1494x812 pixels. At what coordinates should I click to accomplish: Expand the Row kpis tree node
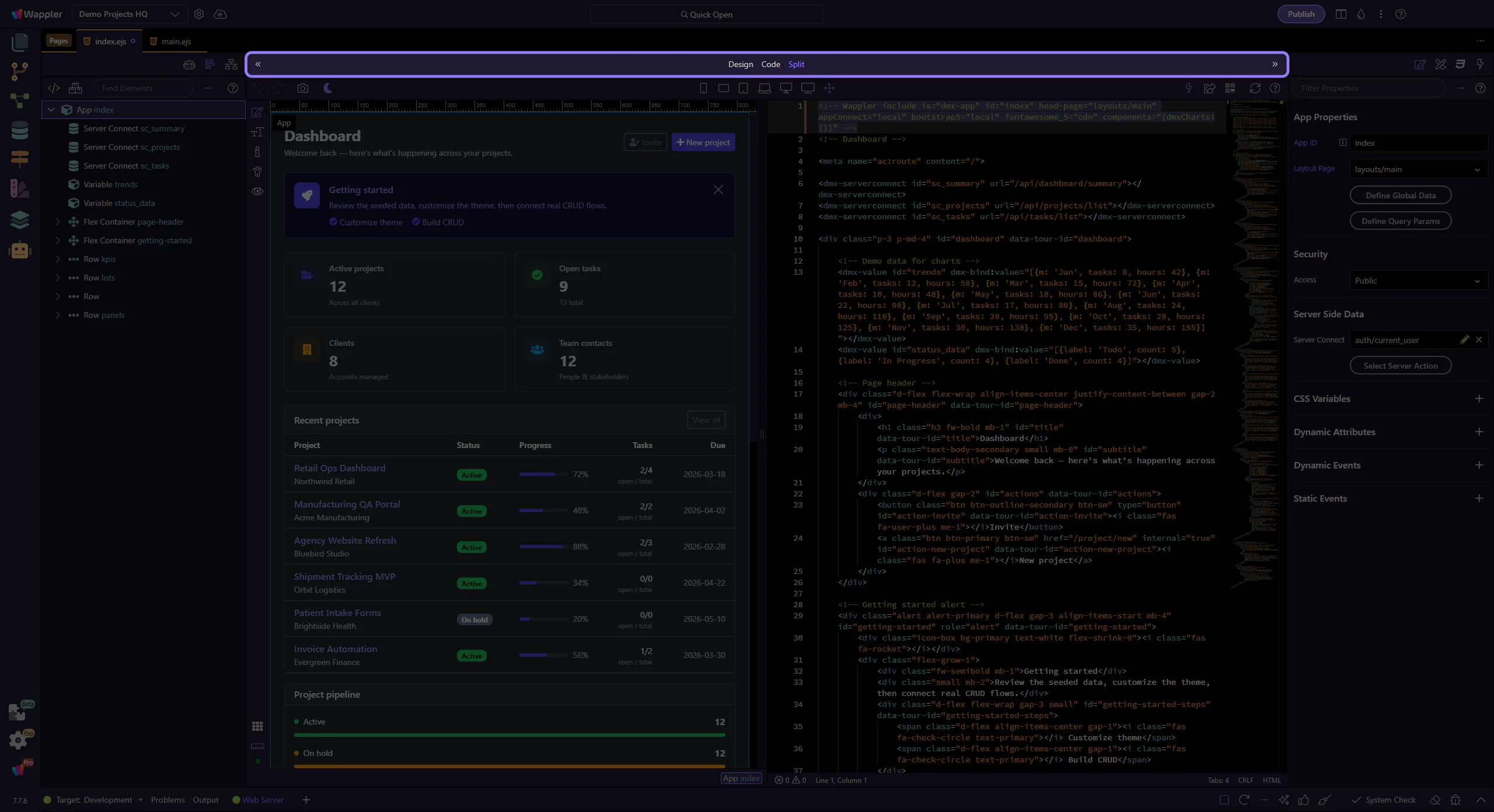point(58,259)
